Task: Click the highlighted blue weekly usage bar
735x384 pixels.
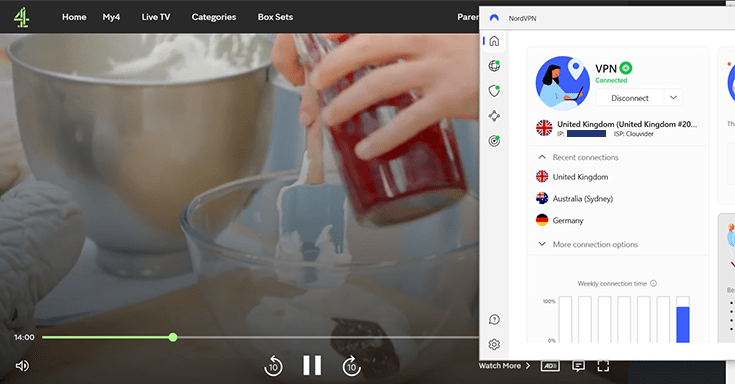Action: pos(683,324)
